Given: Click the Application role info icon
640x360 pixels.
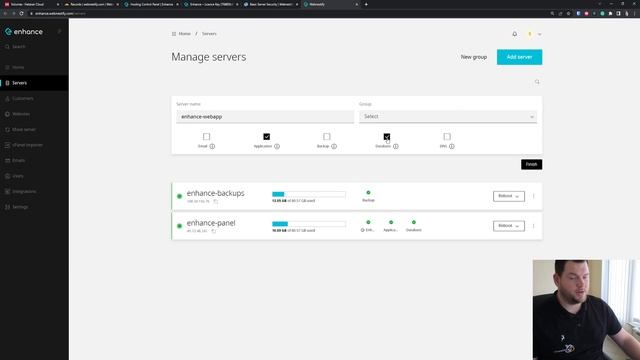Looking at the screenshot, I should pyautogui.click(x=277, y=146).
